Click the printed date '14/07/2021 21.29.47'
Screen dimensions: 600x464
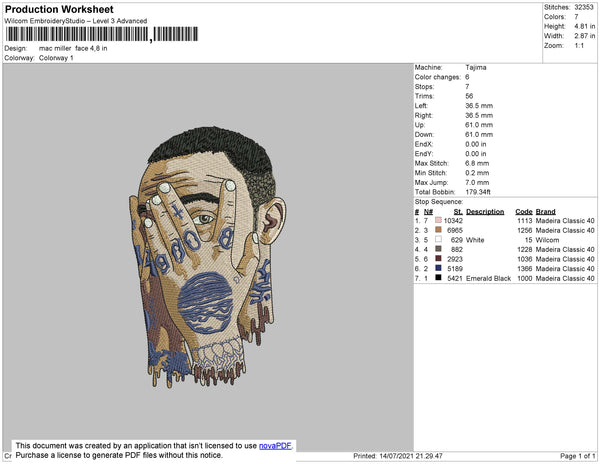[x=411, y=456]
